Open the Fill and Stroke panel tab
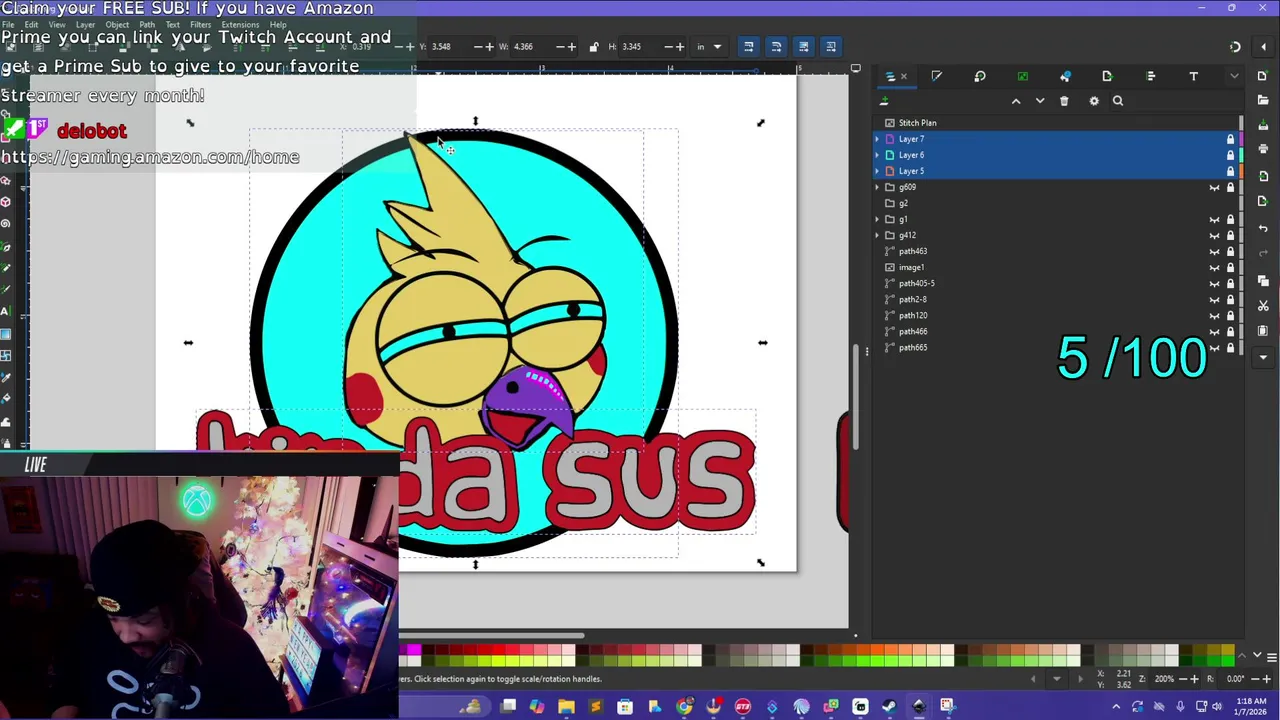1280x720 pixels. click(937, 76)
